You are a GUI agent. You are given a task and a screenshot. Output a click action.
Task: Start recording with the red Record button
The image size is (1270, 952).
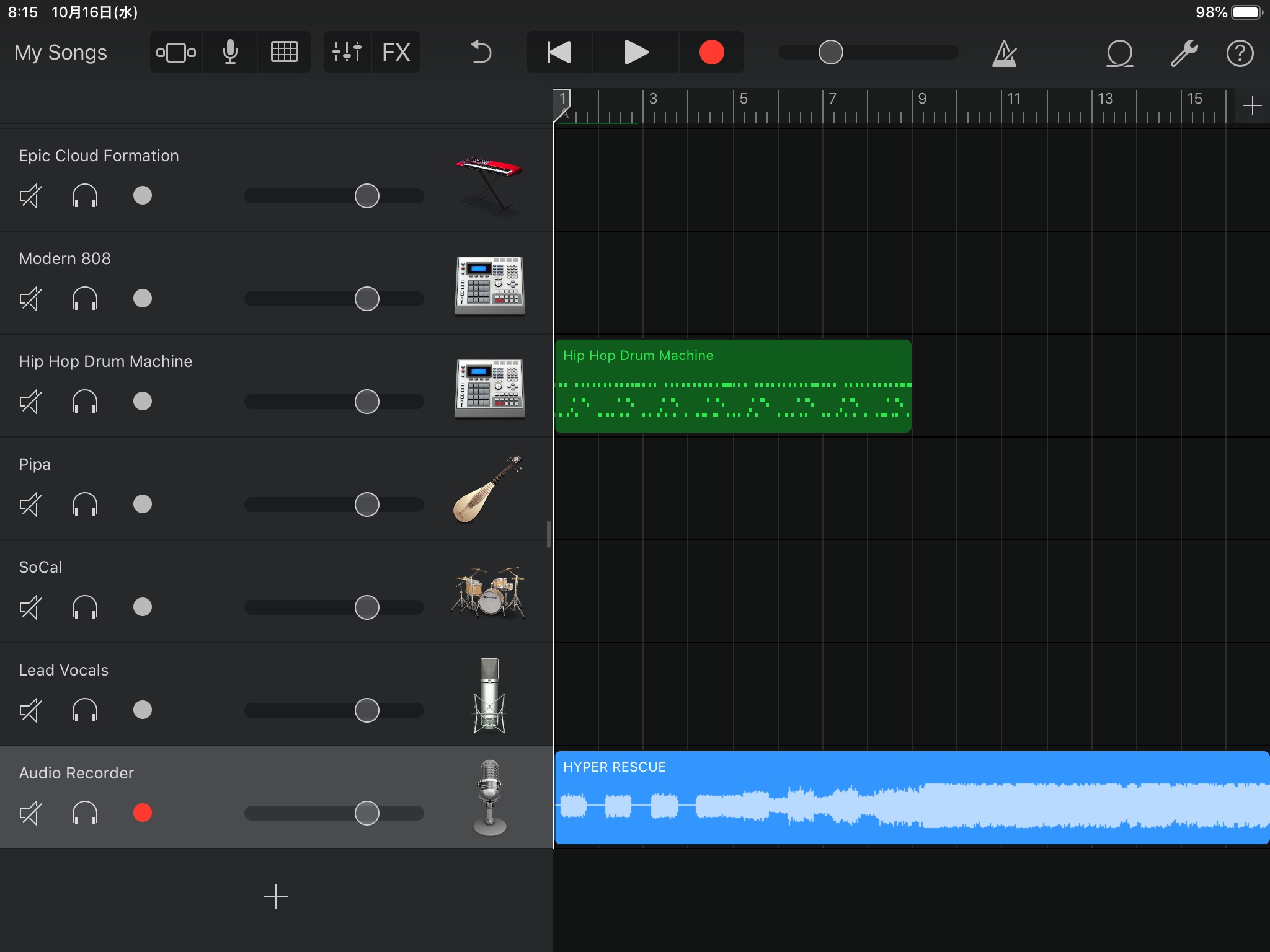pyautogui.click(x=712, y=53)
